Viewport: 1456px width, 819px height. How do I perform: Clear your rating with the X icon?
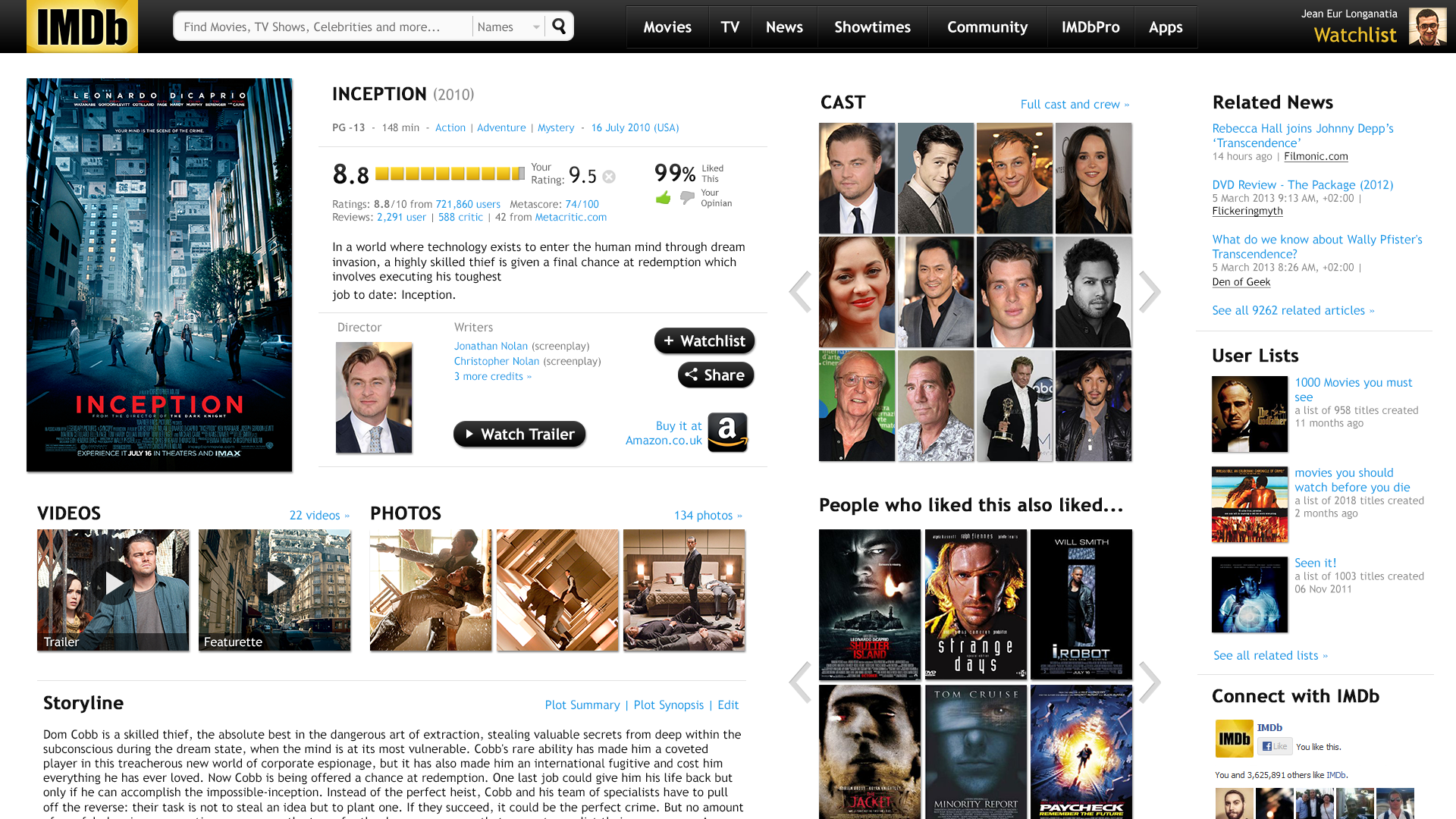[609, 177]
